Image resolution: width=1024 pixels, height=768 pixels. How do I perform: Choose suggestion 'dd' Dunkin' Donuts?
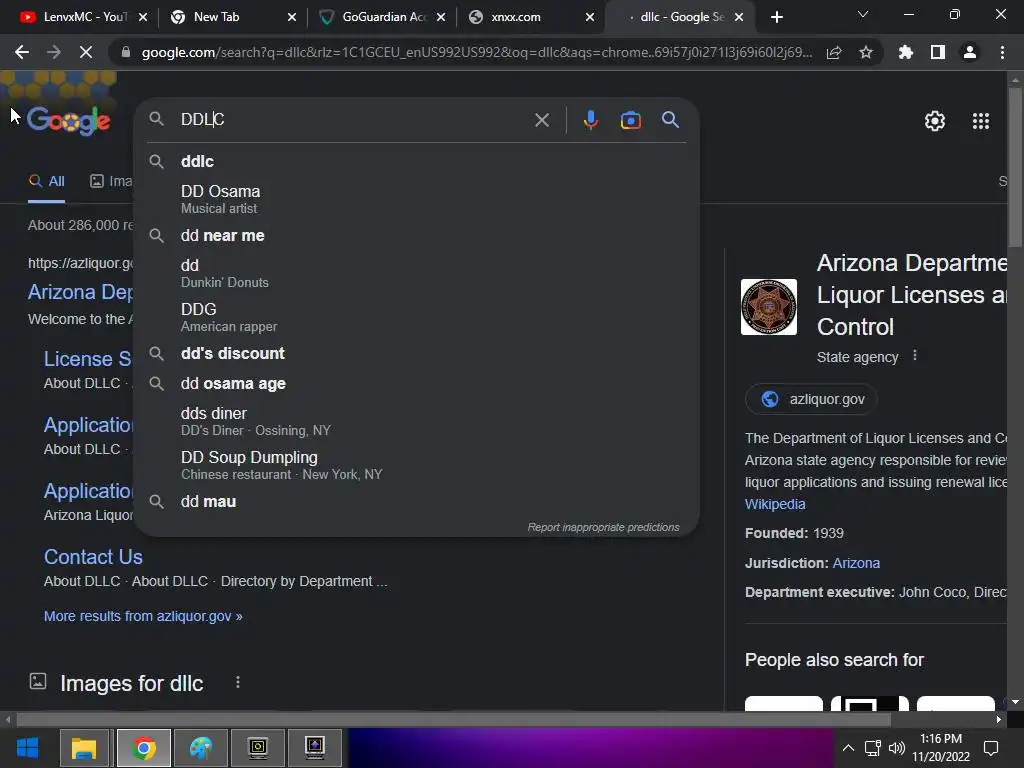tap(417, 273)
